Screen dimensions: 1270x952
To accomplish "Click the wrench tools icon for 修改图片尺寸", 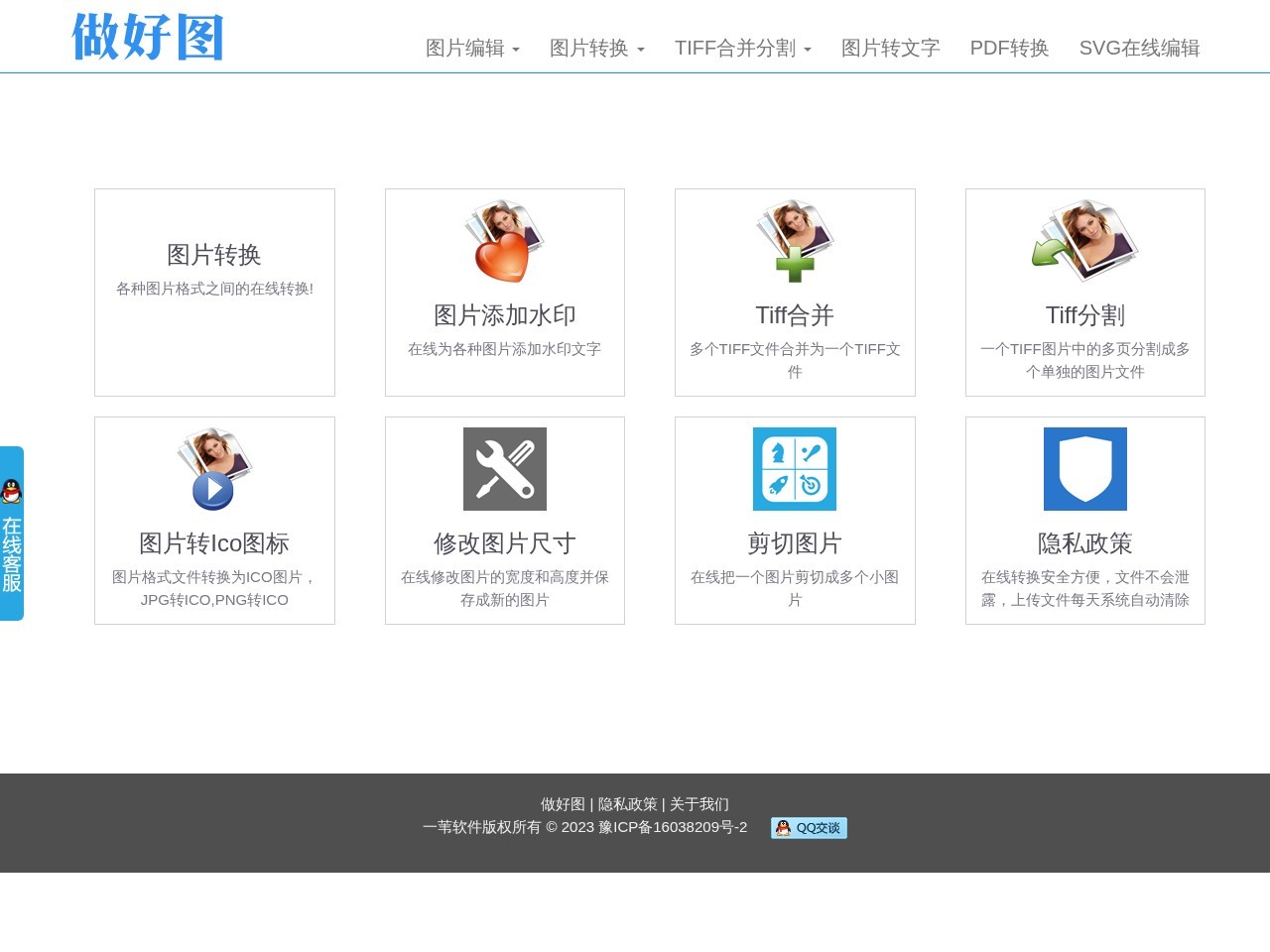I will 505,469.
